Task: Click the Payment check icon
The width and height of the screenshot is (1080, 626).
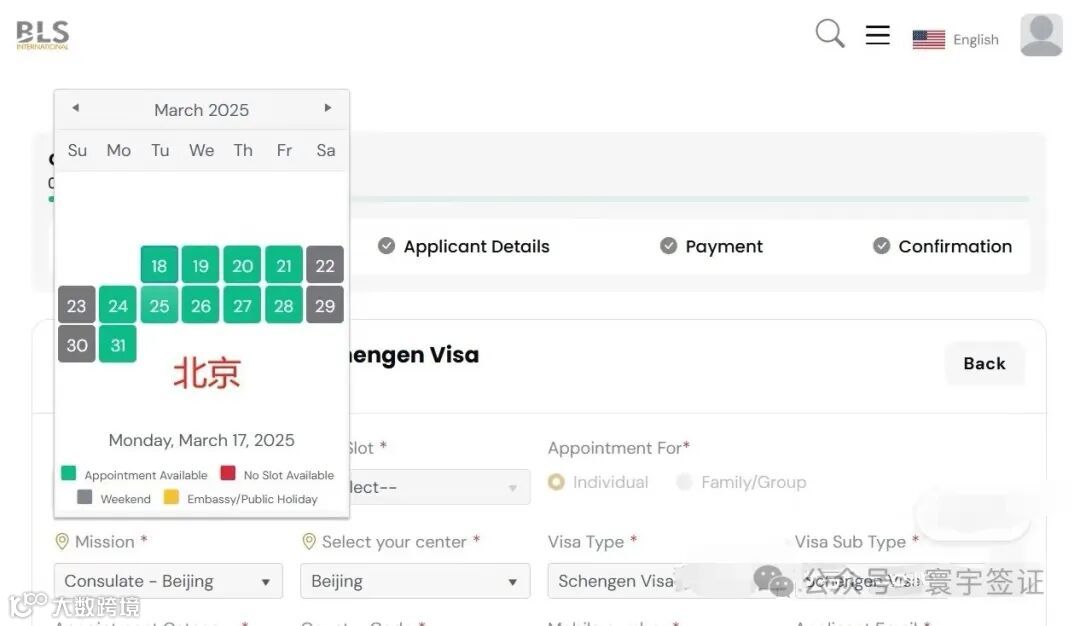Action: point(668,246)
